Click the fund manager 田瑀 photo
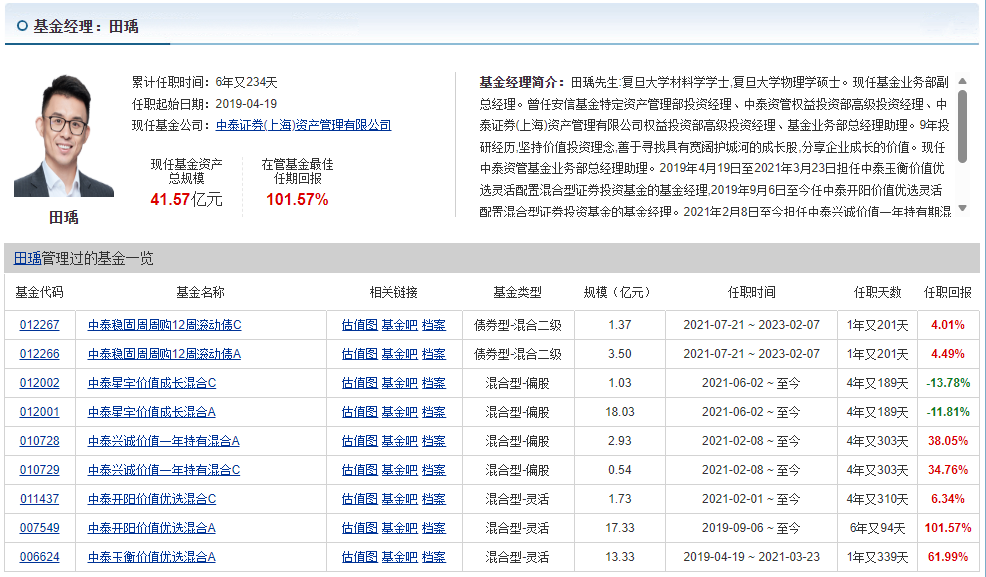986x577 pixels. [64, 135]
